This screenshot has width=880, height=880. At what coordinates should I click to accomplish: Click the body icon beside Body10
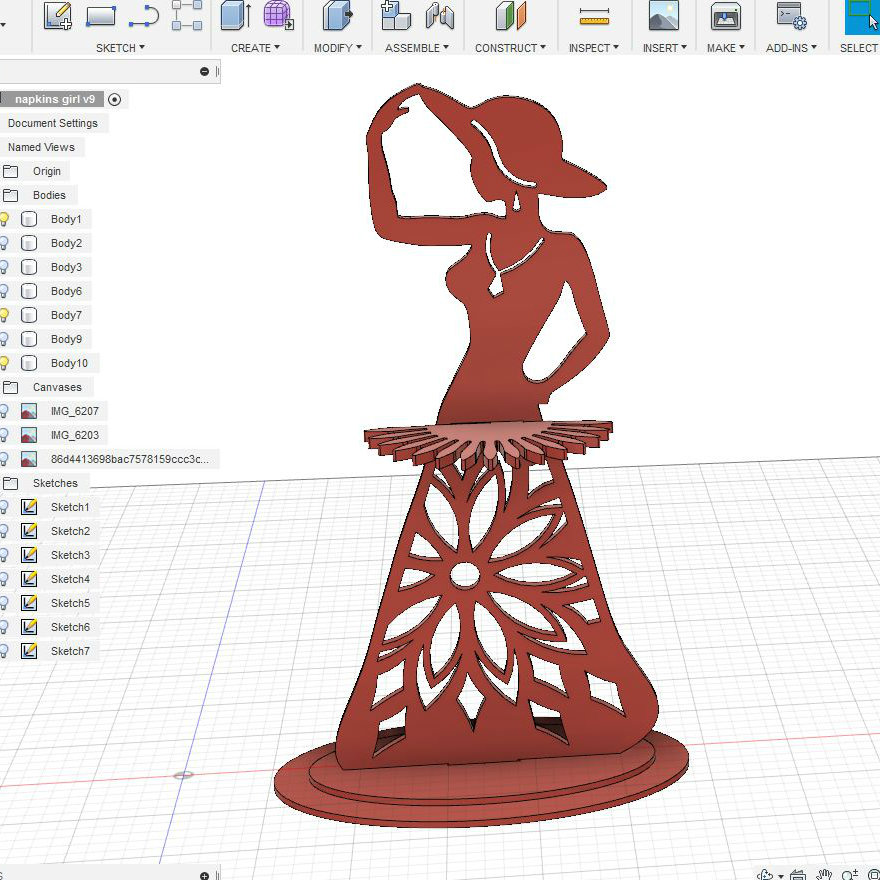point(29,363)
